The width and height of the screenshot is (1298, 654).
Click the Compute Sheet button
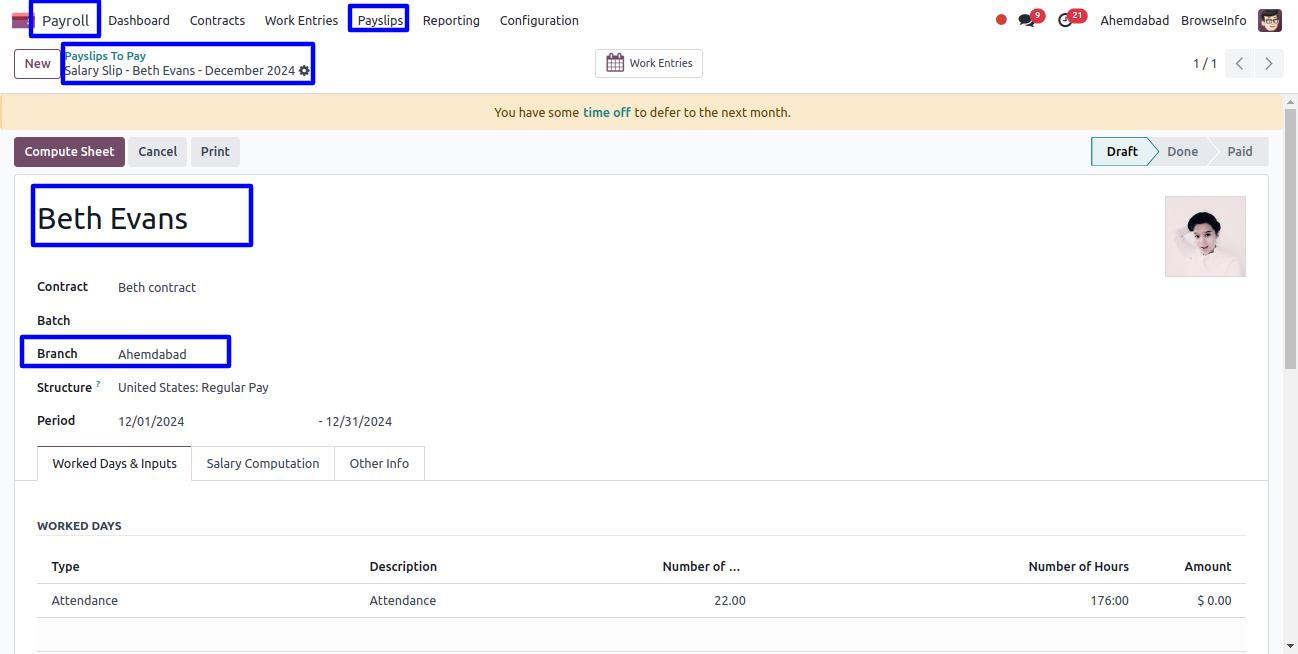click(x=70, y=152)
